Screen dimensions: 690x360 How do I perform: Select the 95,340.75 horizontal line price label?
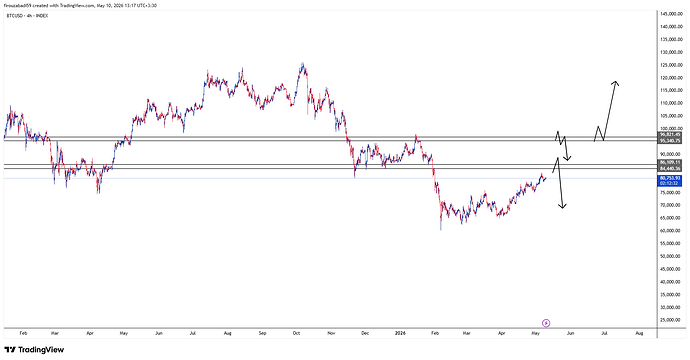670,141
